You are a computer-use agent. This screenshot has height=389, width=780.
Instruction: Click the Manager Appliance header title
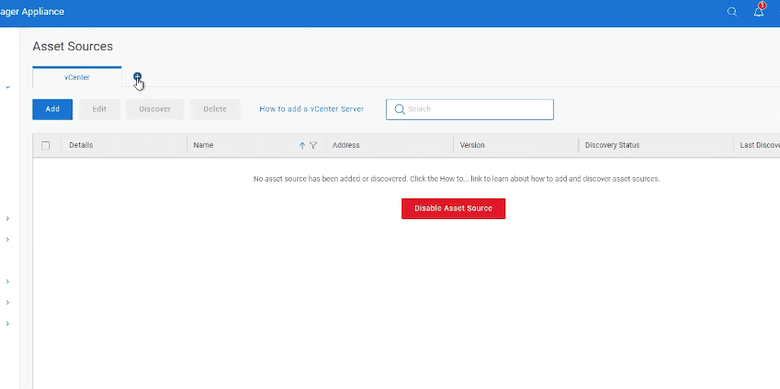coord(32,11)
